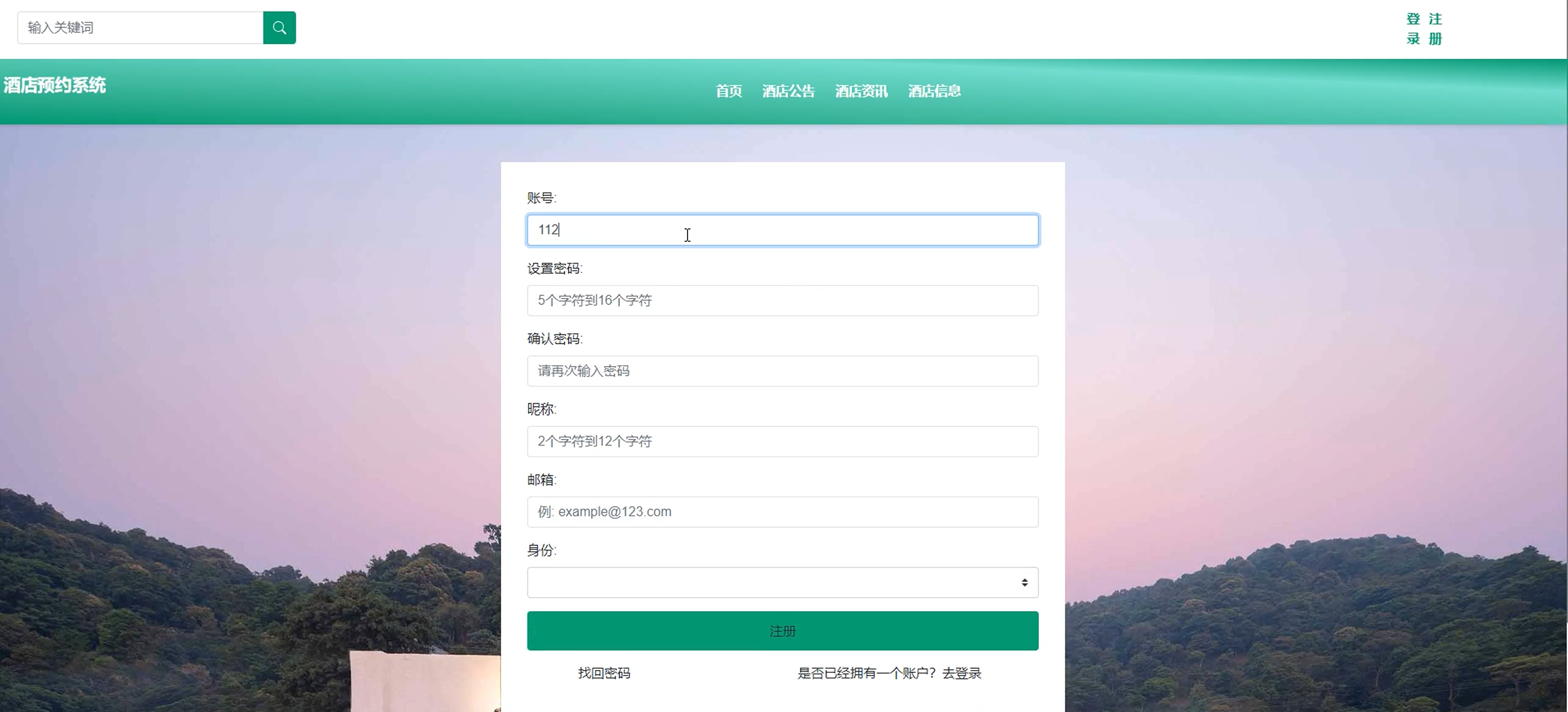The height and width of the screenshot is (712, 1568).
Task: Click the 昵称 nickname input
Action: (782, 442)
